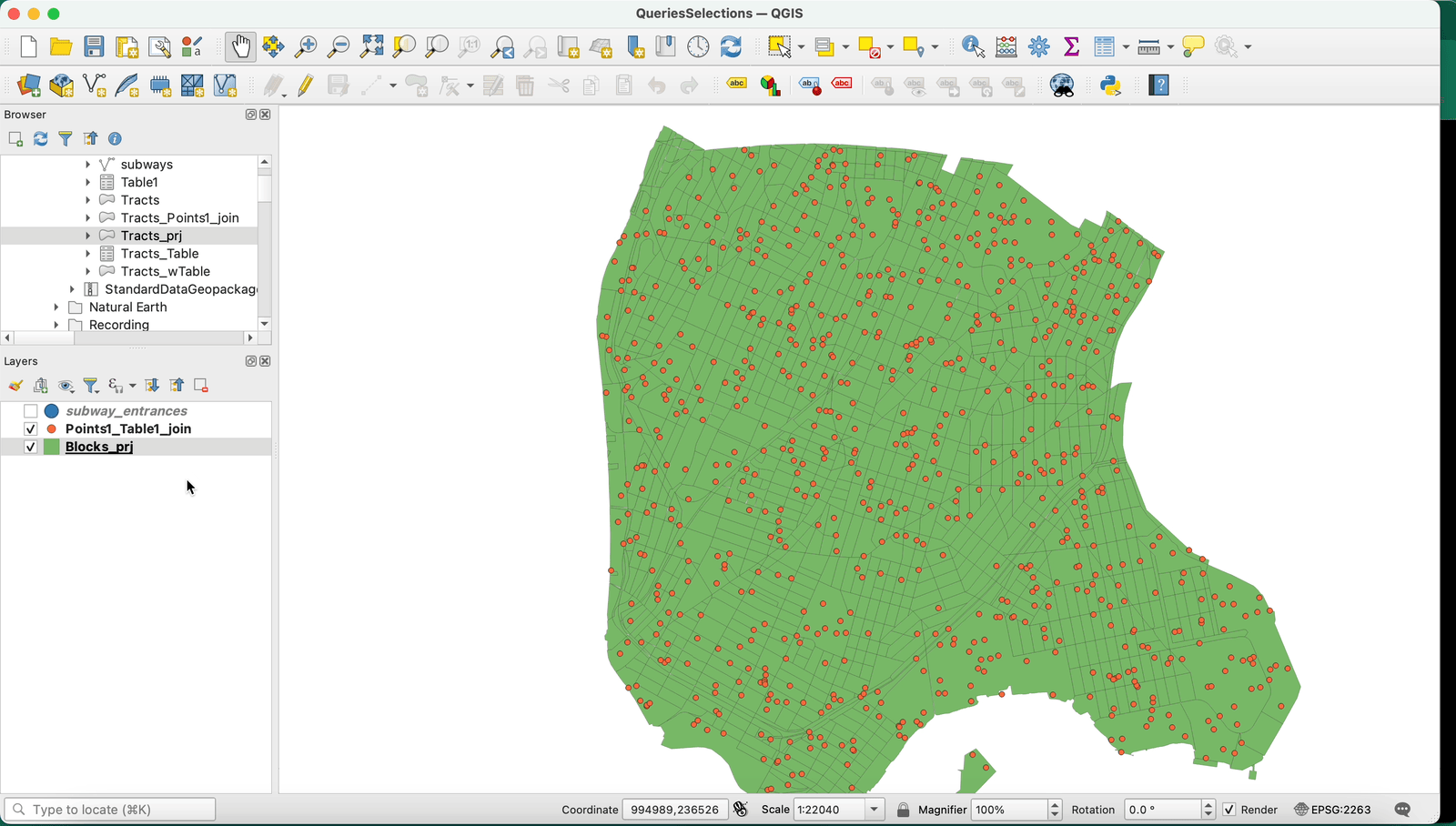Uncheck the Blocks_prj layer visibility
The image size is (1456, 826).
click(30, 447)
